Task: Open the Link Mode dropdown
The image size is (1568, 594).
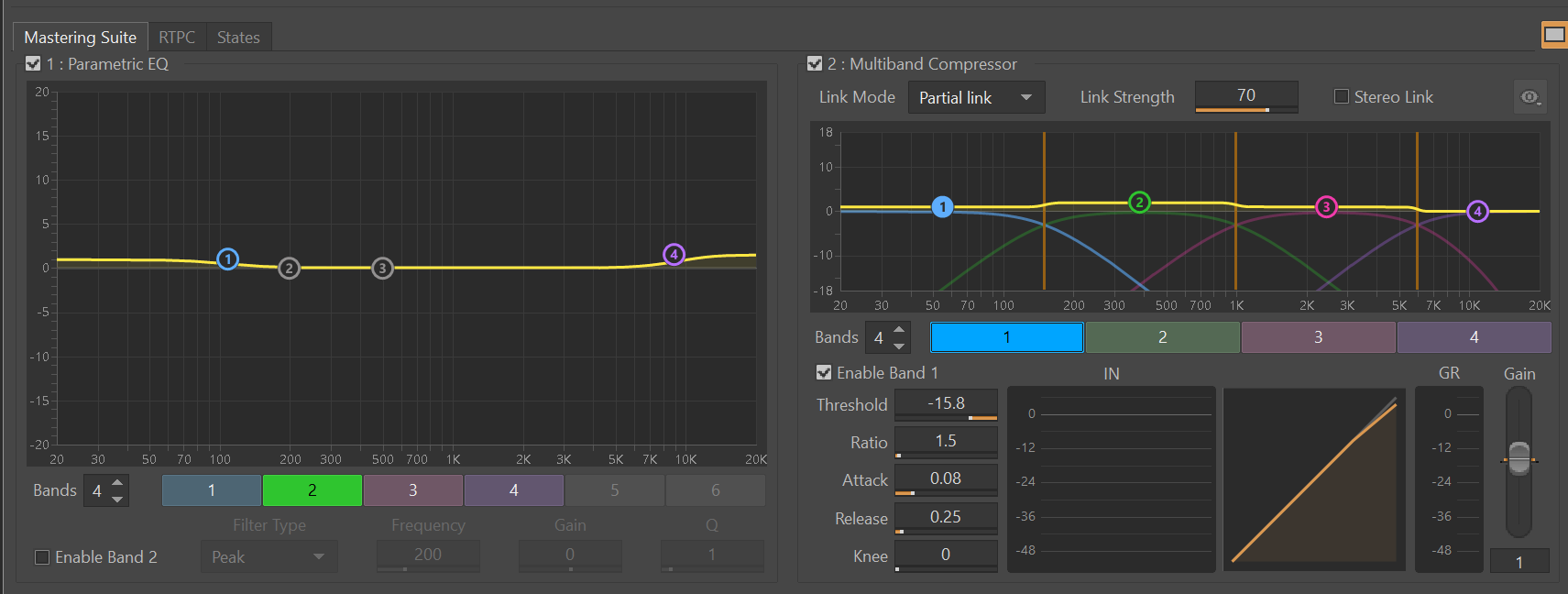Action: click(976, 97)
